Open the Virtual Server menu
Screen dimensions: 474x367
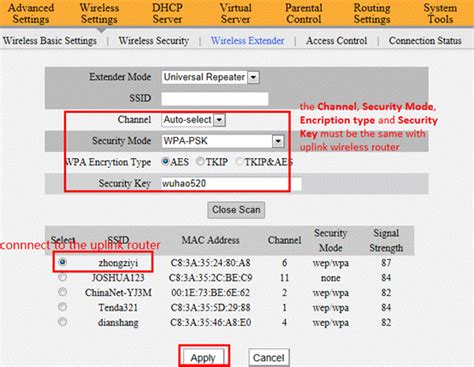[x=236, y=13]
